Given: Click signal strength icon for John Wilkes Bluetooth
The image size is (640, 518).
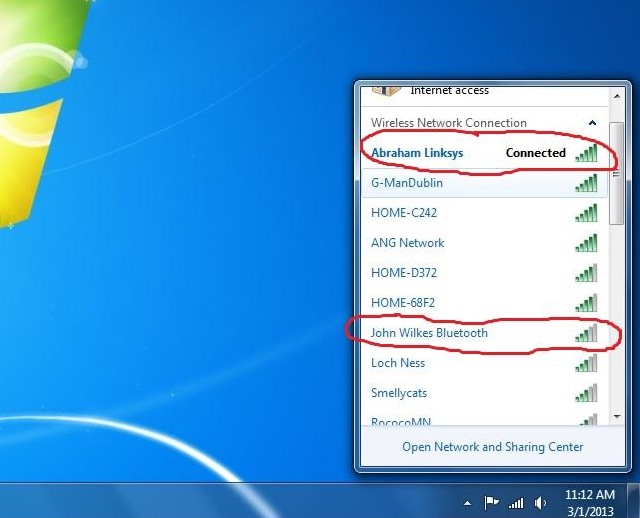Looking at the screenshot, I should tap(586, 333).
